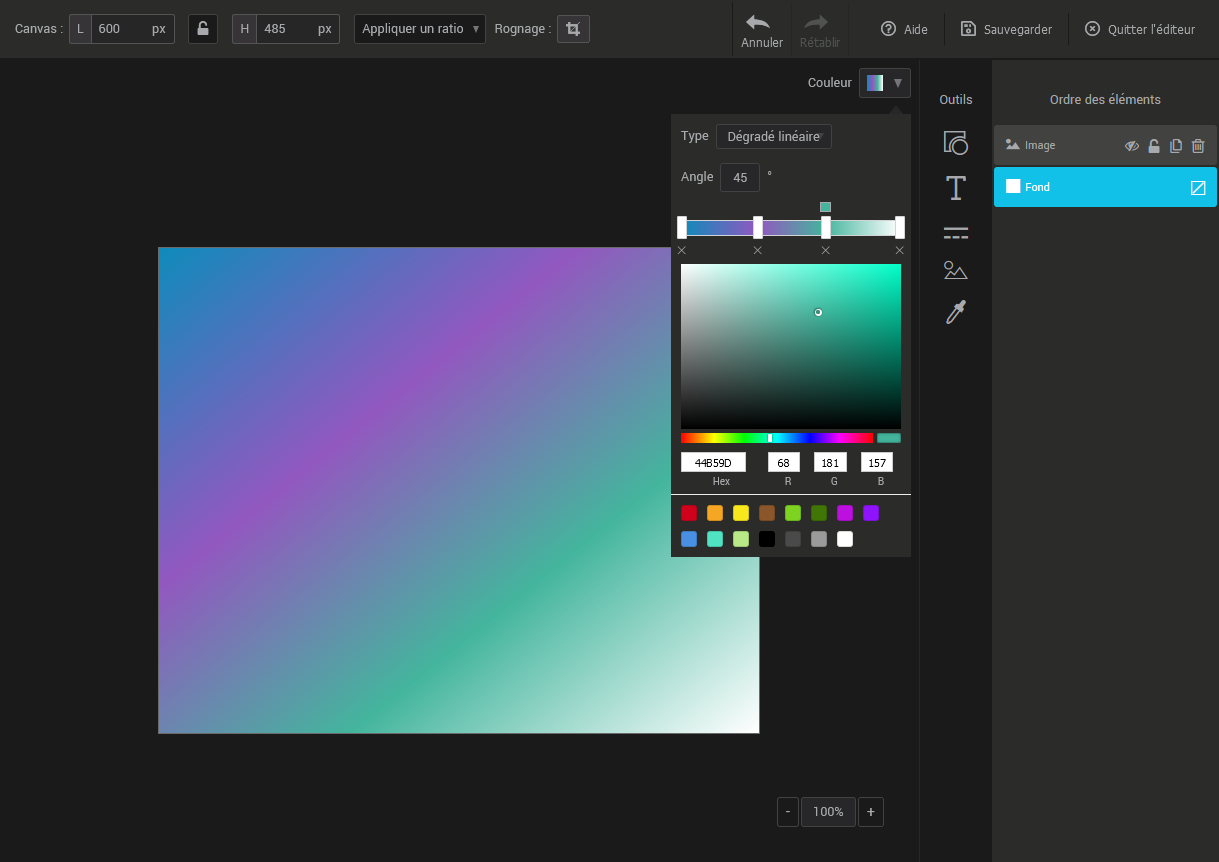Viewport: 1219px width, 862px height.
Task: Open the Dégradé linéaire type dropdown
Action: click(773, 137)
